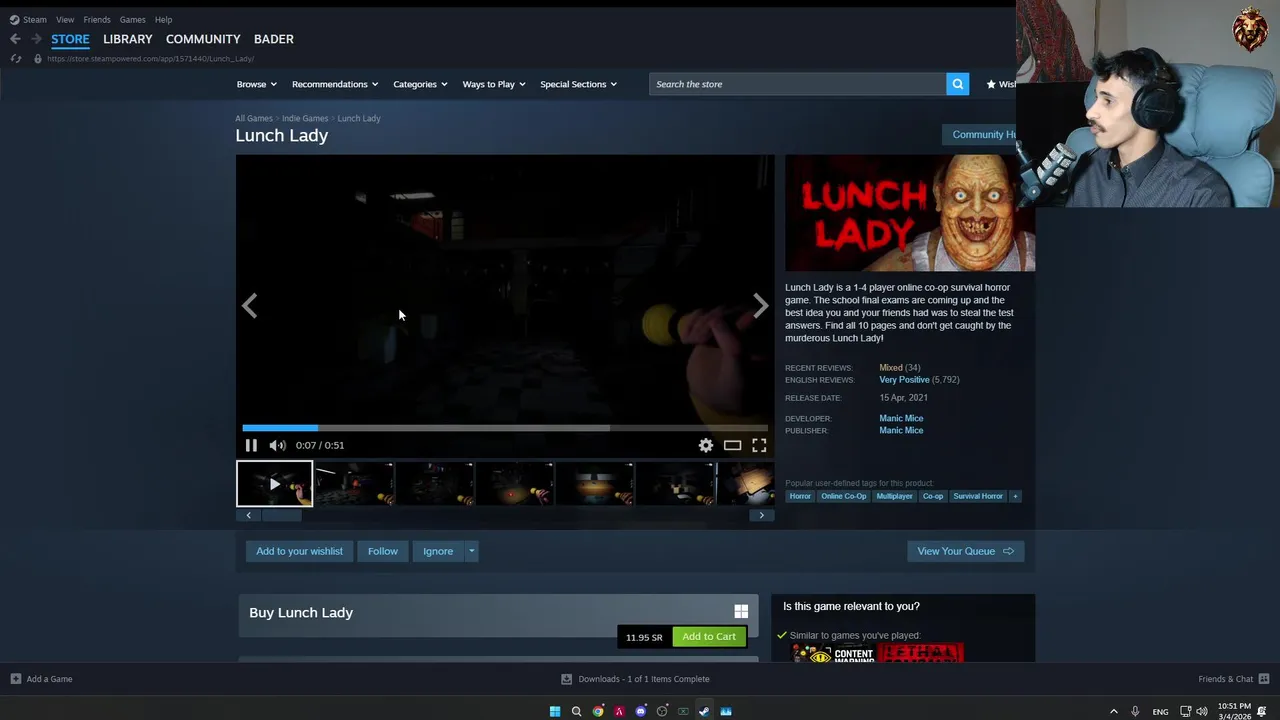Viewport: 1280px width, 720px height.
Task: Expand the Categories dropdown
Action: coord(420,84)
